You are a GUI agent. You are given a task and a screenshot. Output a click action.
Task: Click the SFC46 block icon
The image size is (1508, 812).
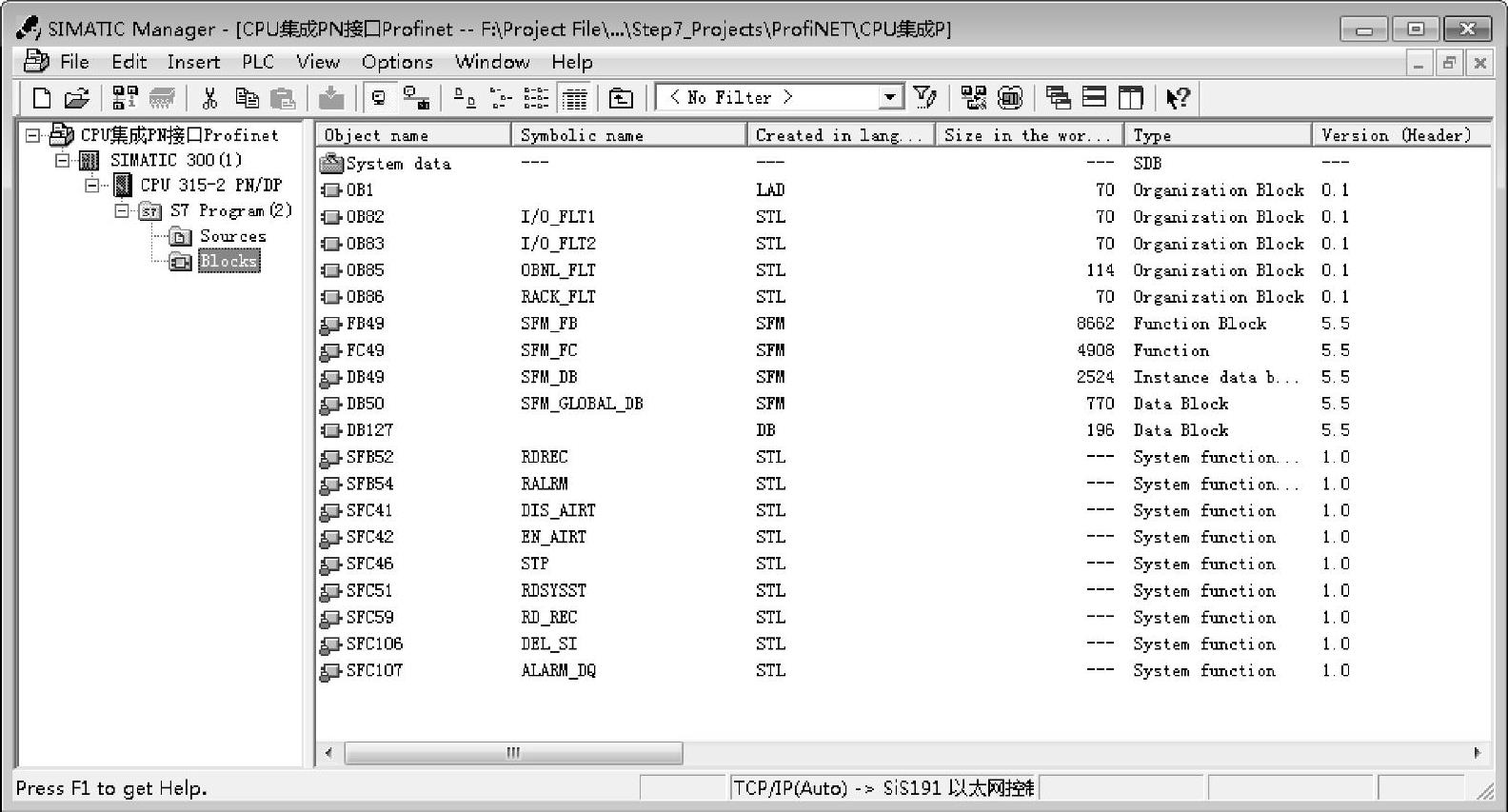[331, 564]
